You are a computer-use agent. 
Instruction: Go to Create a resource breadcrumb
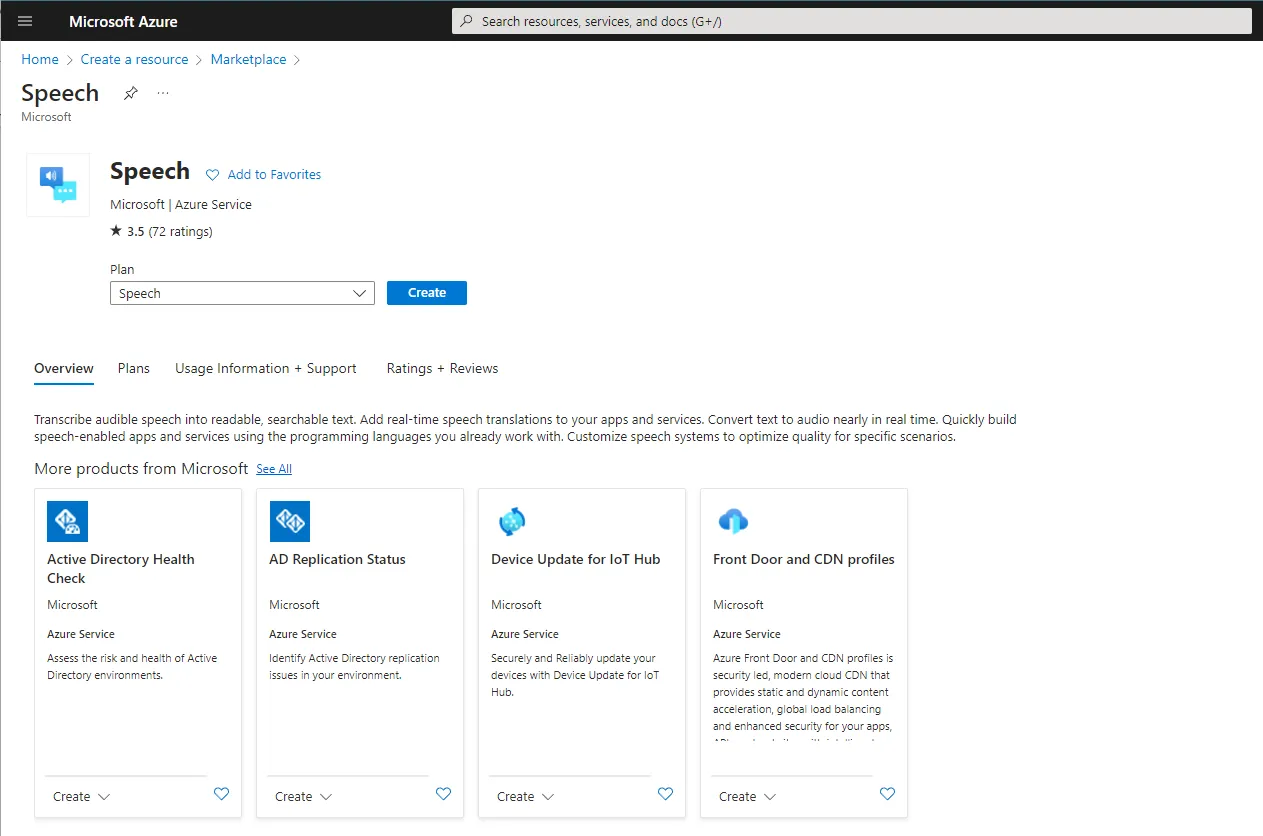(135, 59)
